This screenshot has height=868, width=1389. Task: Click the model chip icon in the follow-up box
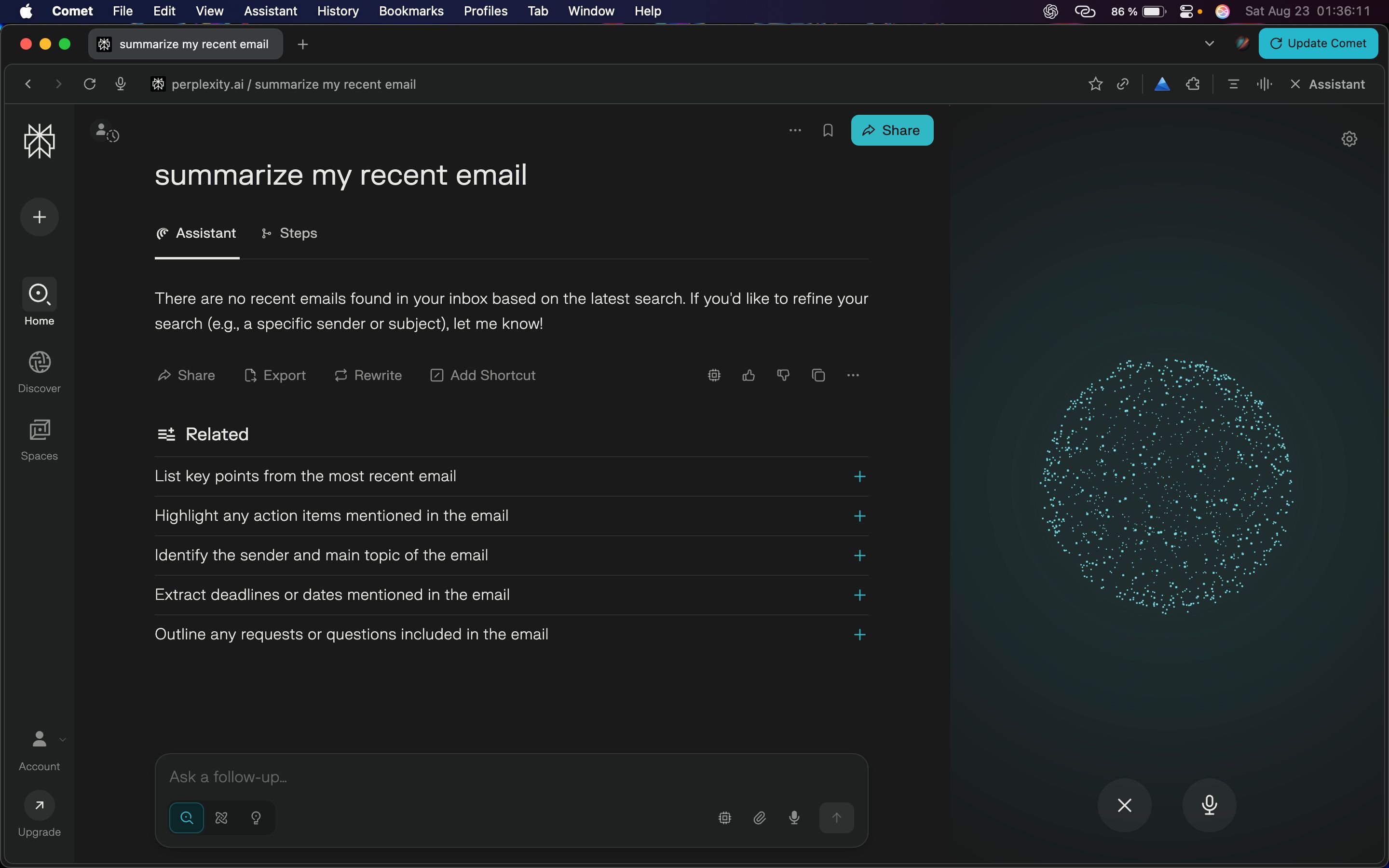725,817
